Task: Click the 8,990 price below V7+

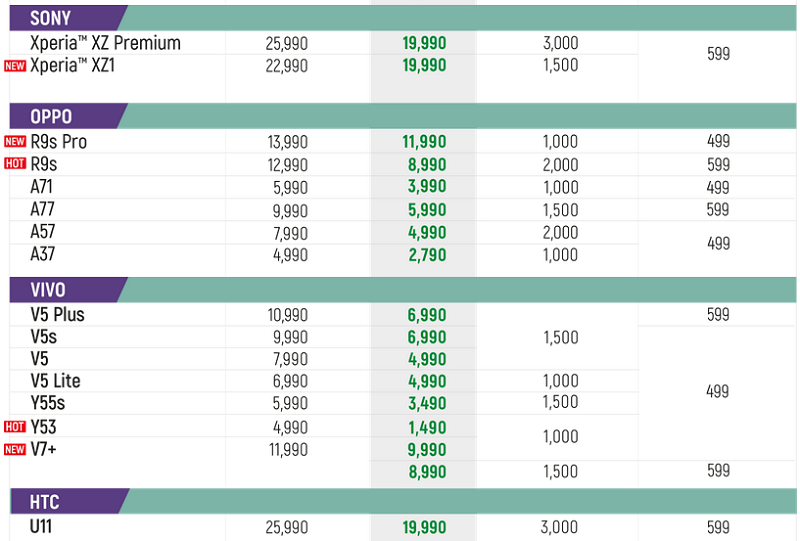Action: pyautogui.click(x=427, y=472)
